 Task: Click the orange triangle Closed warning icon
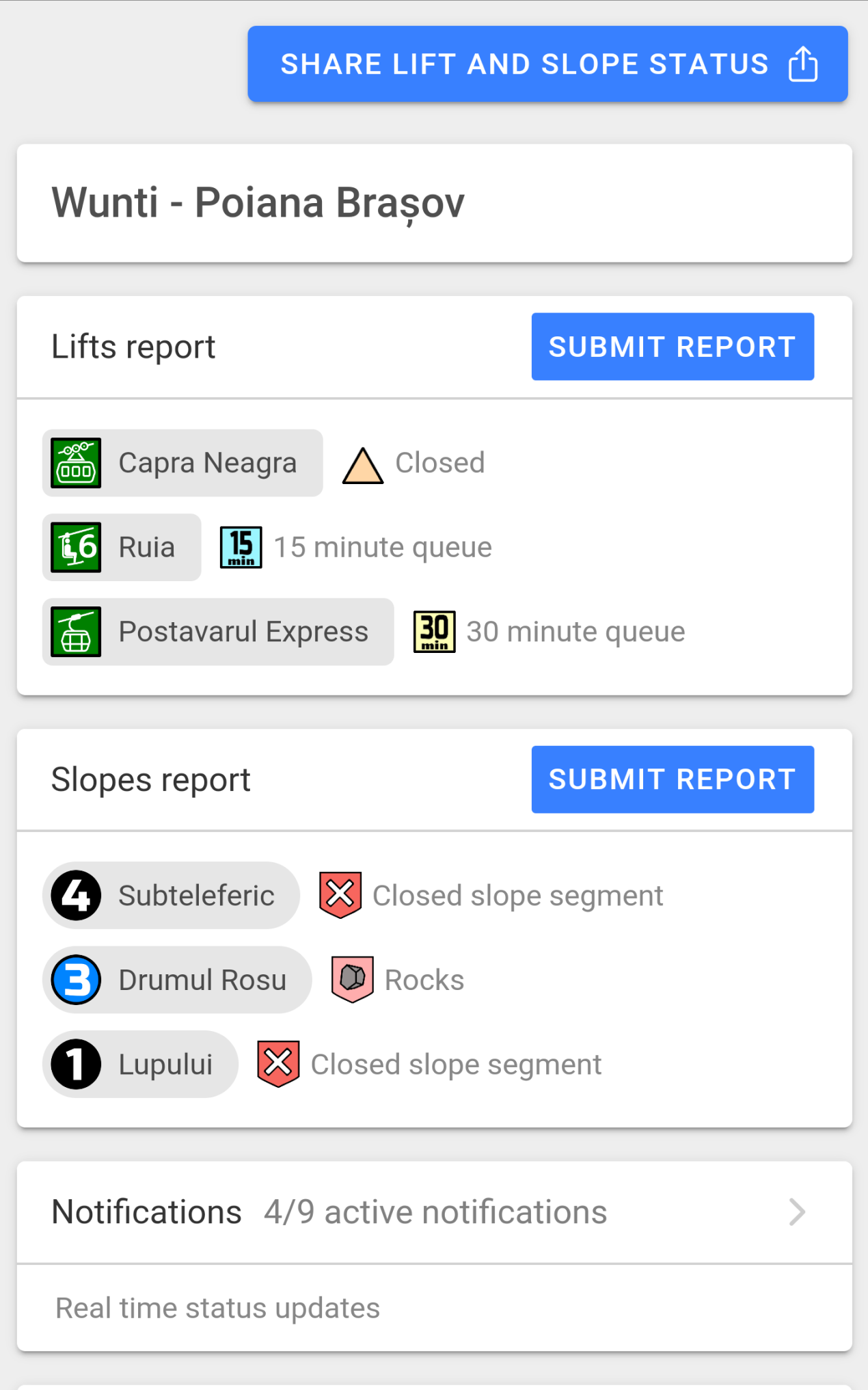(x=363, y=466)
